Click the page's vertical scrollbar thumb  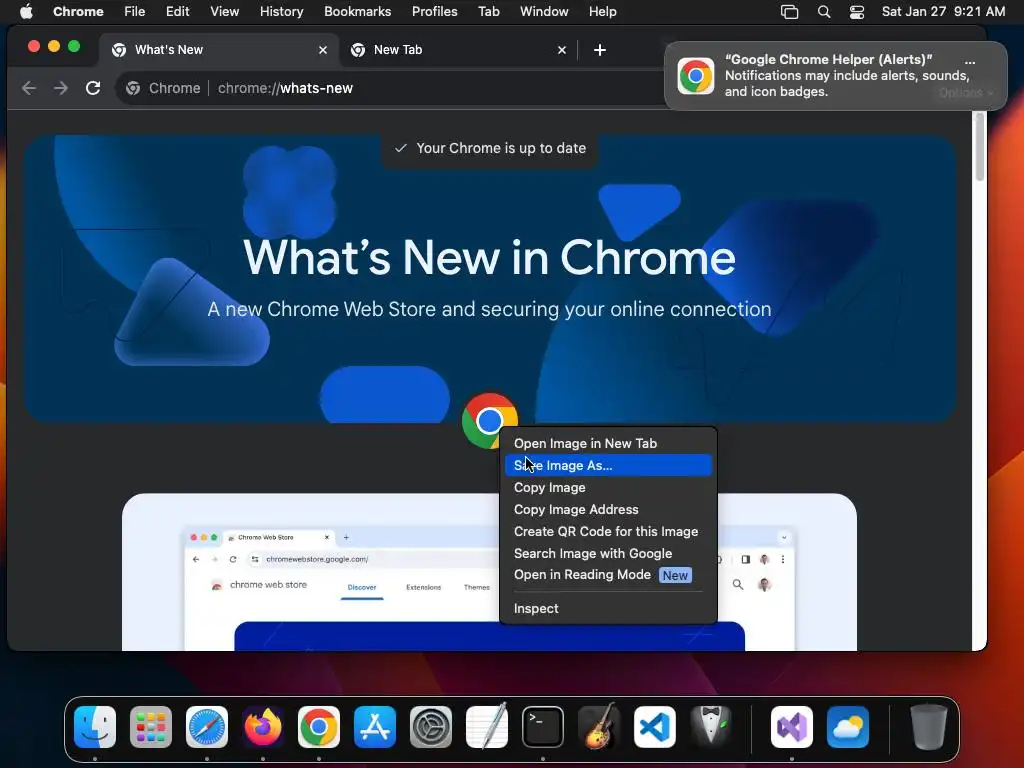tap(979, 148)
